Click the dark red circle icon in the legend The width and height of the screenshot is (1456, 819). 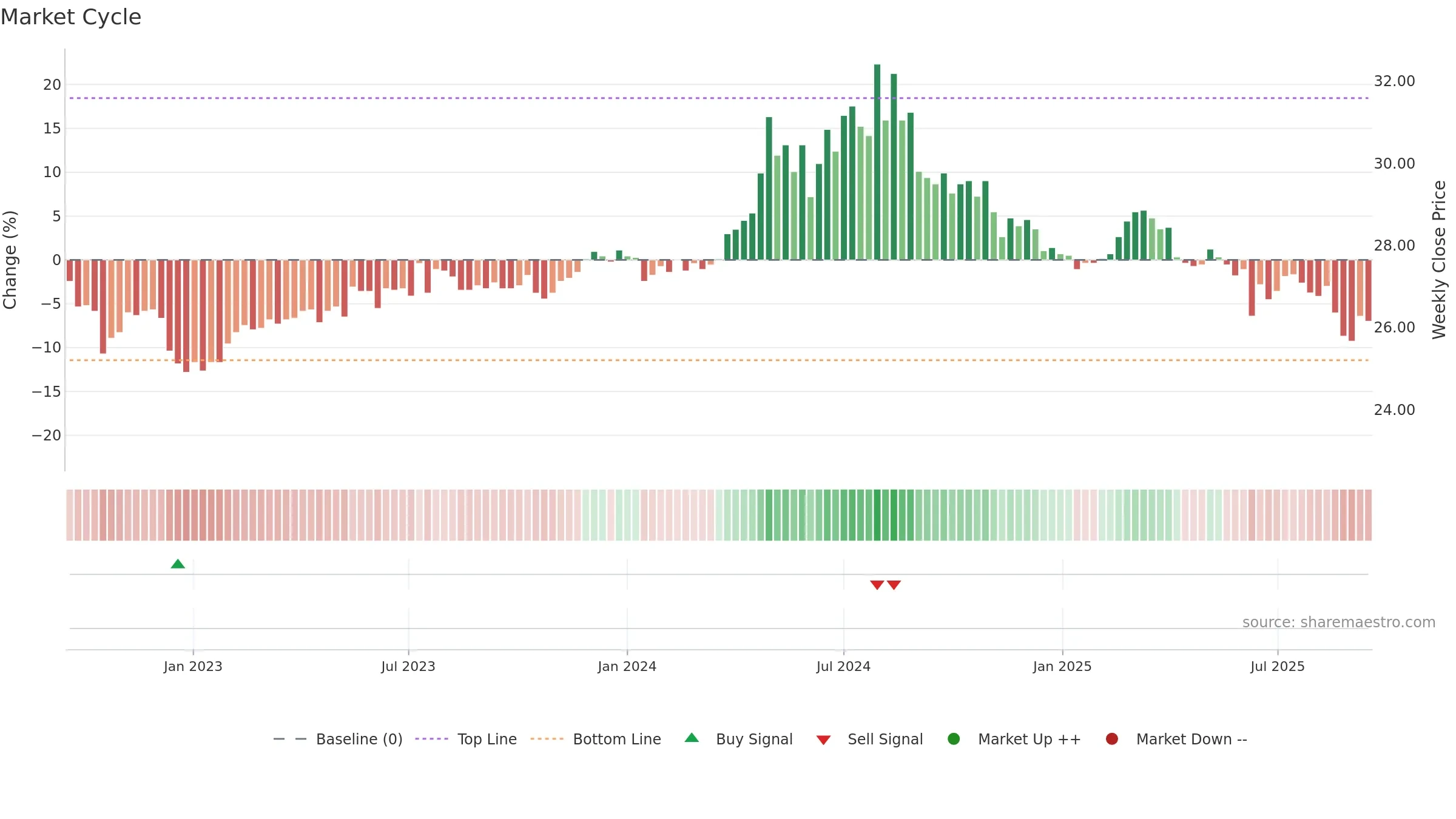click(1112, 739)
